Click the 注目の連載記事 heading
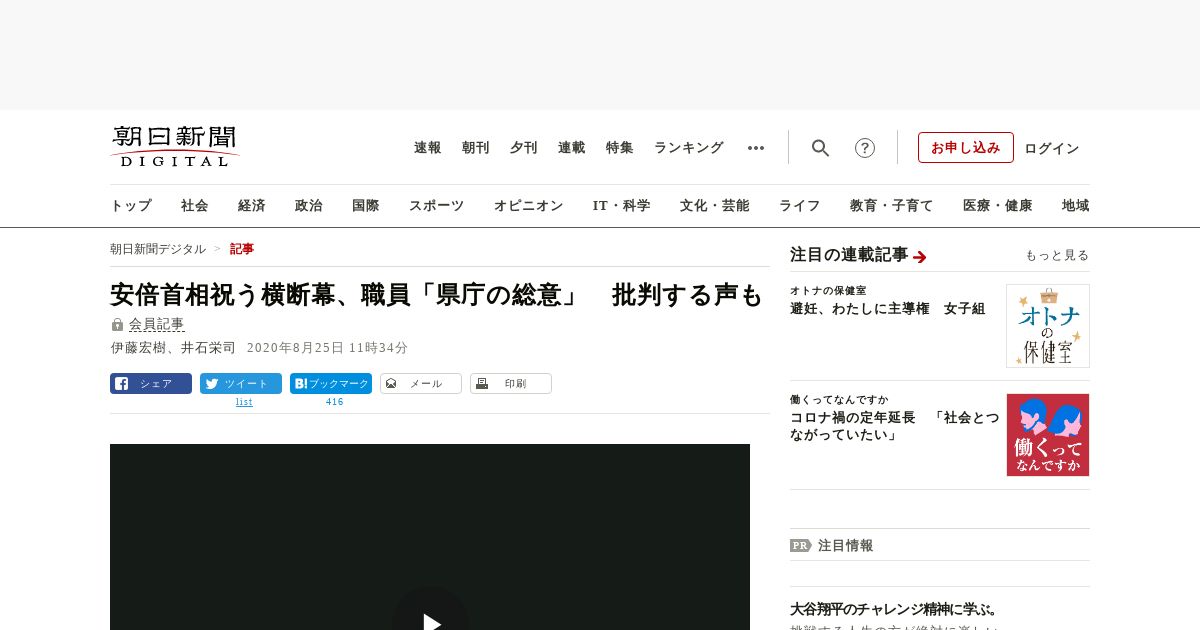1200x630 pixels. pos(849,255)
